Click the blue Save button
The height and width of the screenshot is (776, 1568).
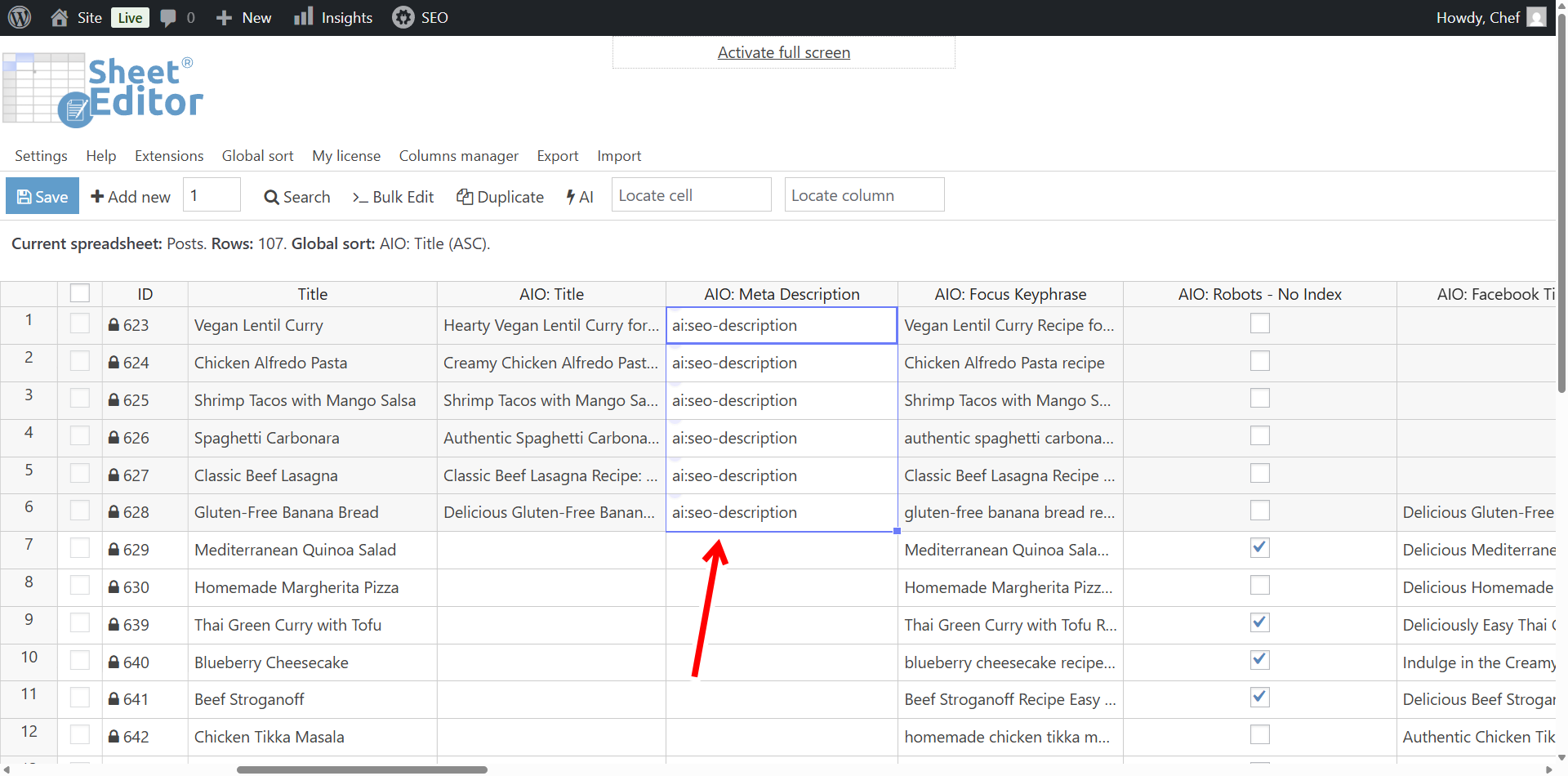tap(42, 196)
